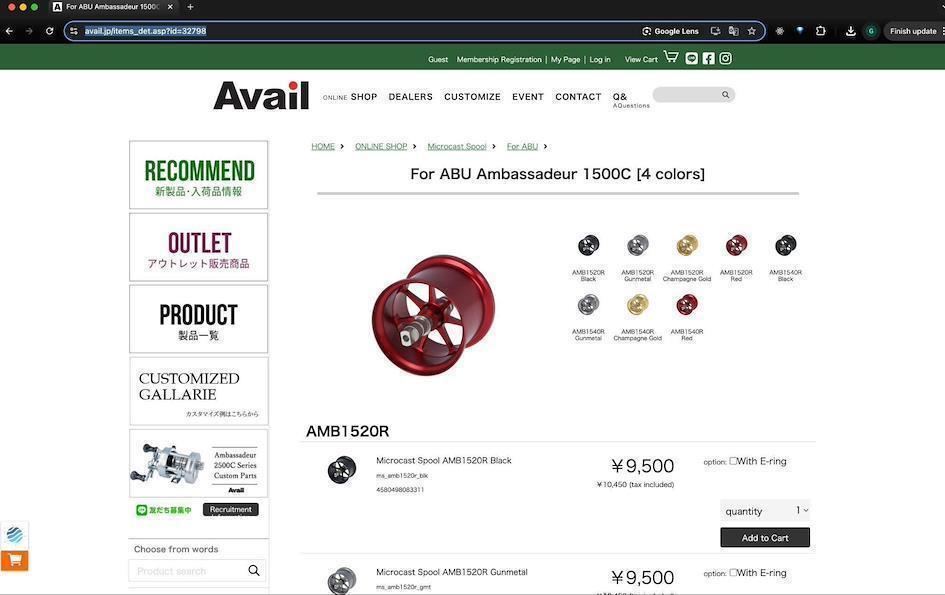Viewport: 945px width, 595px height.
Task: Open the DEALERS menu item
Action: tap(410, 96)
